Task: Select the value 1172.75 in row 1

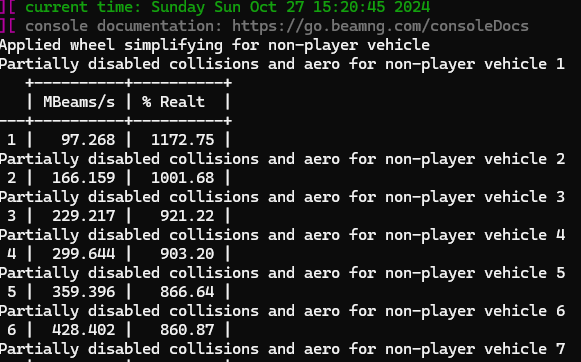Action: pyautogui.click(x=183, y=140)
